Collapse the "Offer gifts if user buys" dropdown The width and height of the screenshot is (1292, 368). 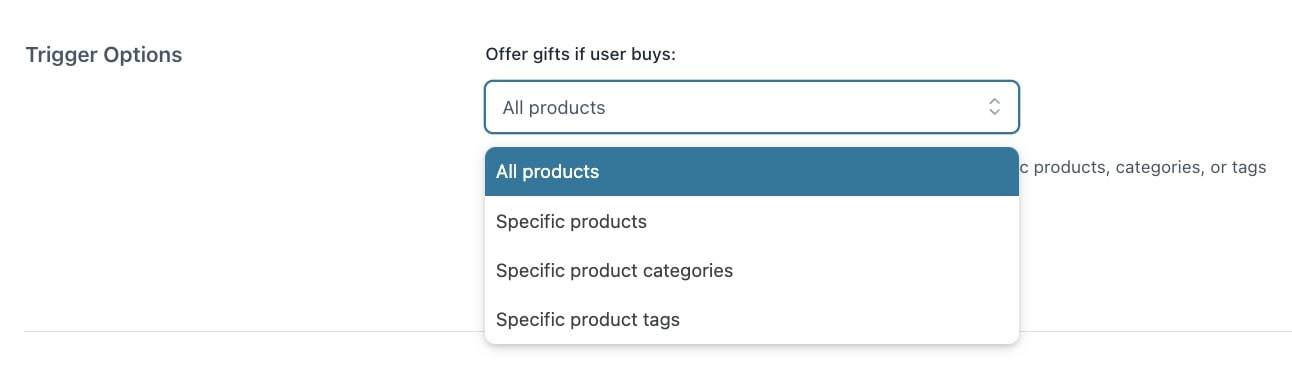[x=751, y=107]
